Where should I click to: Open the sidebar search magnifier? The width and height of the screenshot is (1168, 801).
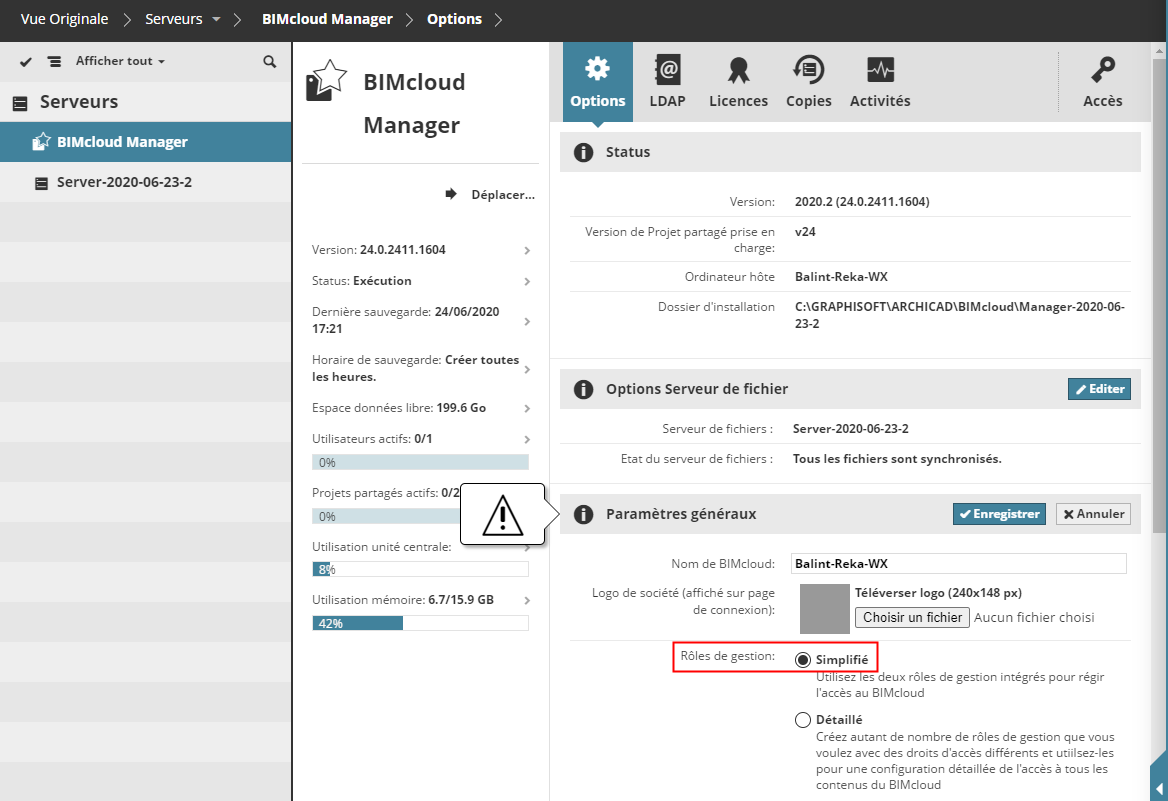coord(270,62)
